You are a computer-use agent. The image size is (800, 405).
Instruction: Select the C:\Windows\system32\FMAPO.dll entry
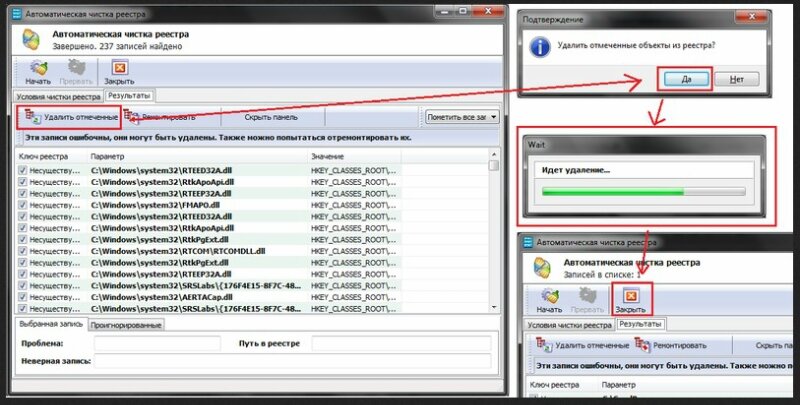click(x=156, y=205)
